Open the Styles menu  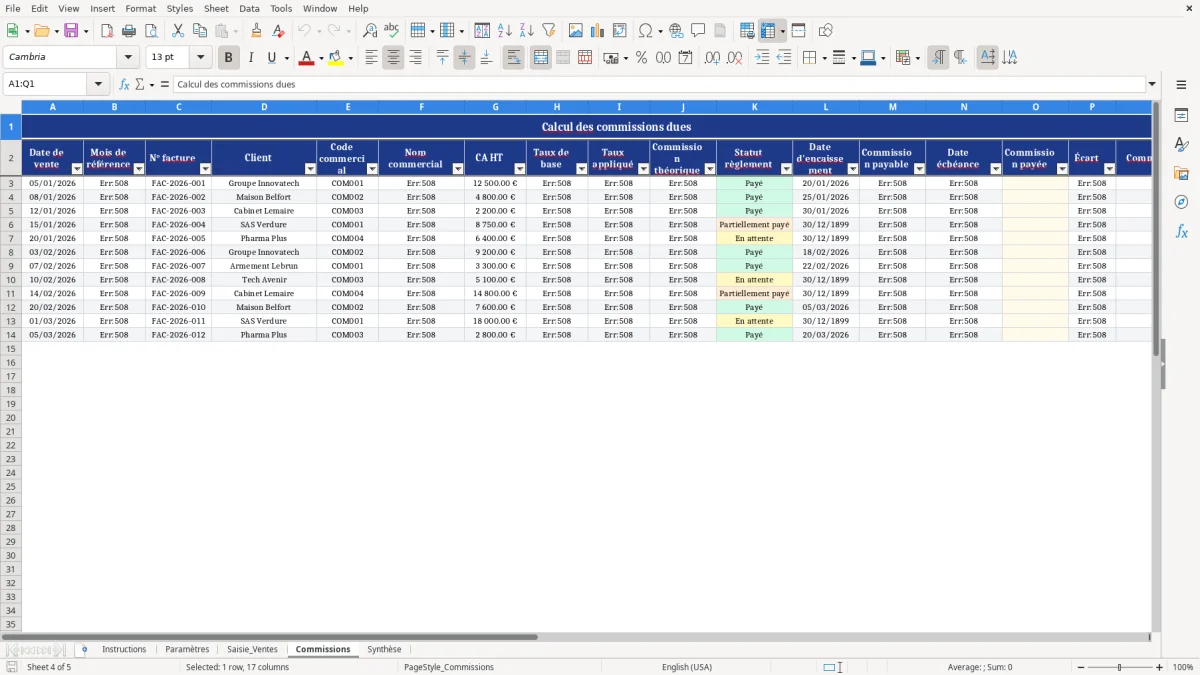pos(180,8)
